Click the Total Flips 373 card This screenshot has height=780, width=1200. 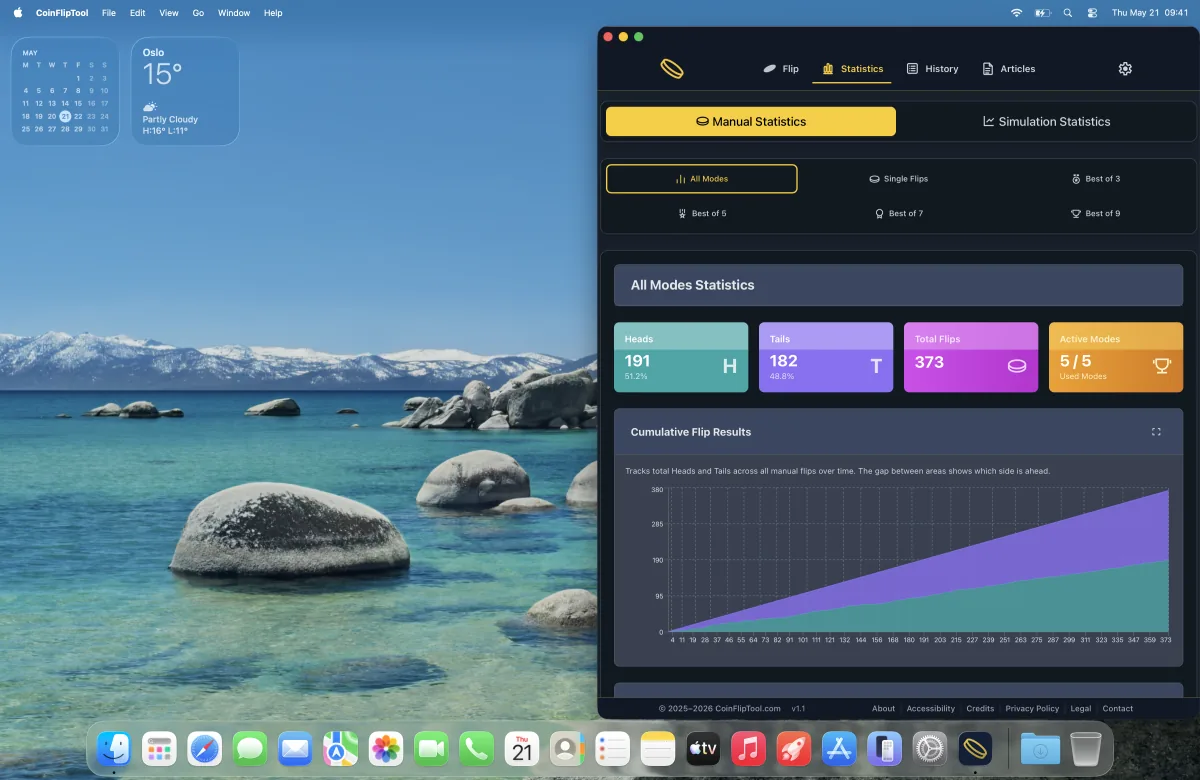click(x=971, y=357)
